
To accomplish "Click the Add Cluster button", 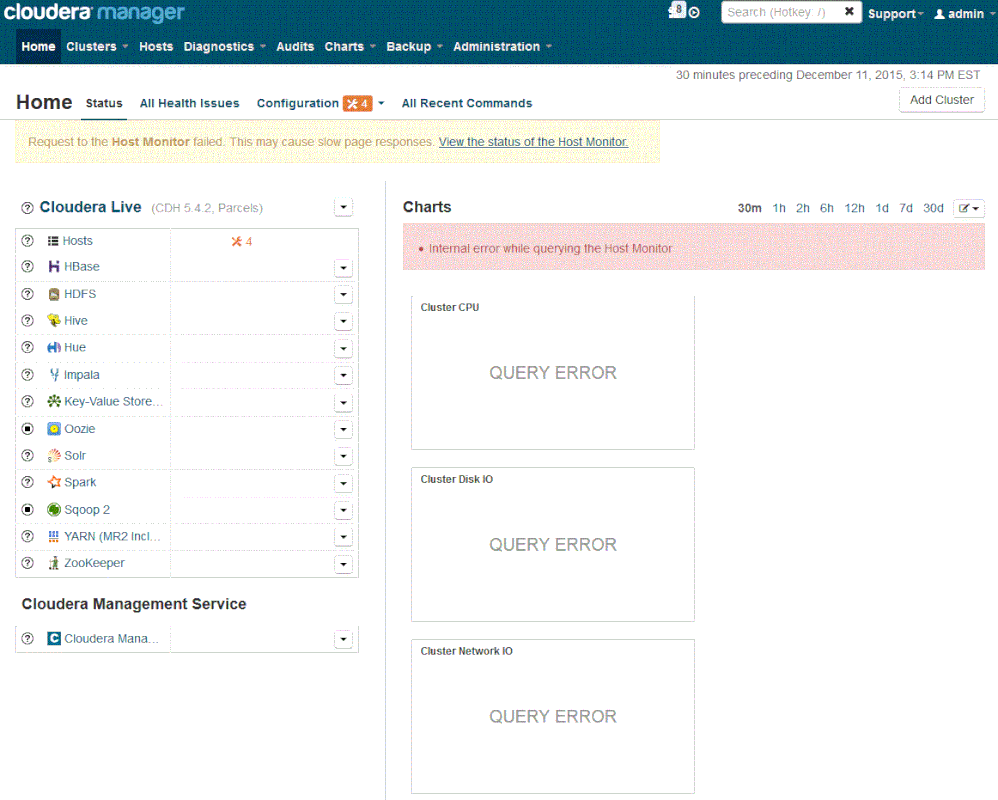I will pos(942,100).
